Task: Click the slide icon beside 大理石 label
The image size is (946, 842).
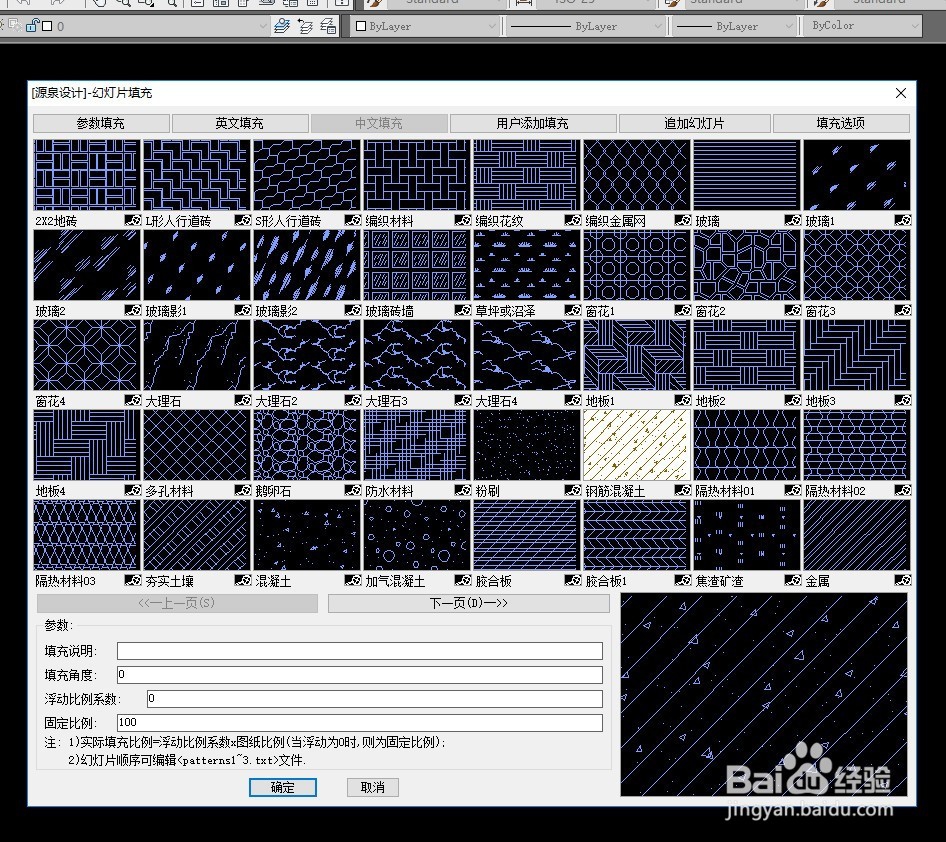Action: coord(243,400)
